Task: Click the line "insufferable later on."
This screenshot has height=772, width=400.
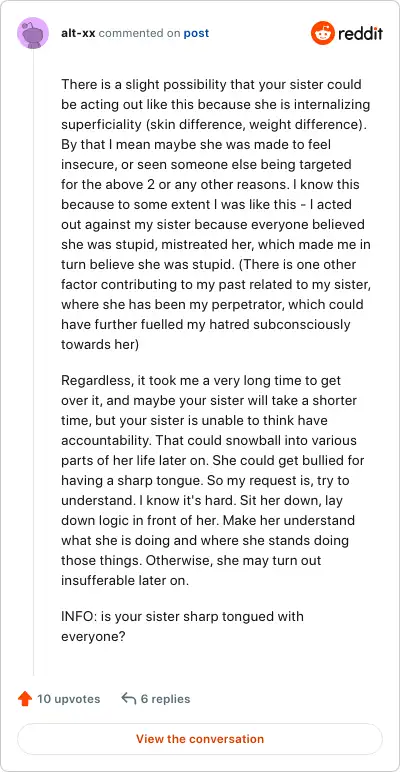Action: [x=125, y=580]
